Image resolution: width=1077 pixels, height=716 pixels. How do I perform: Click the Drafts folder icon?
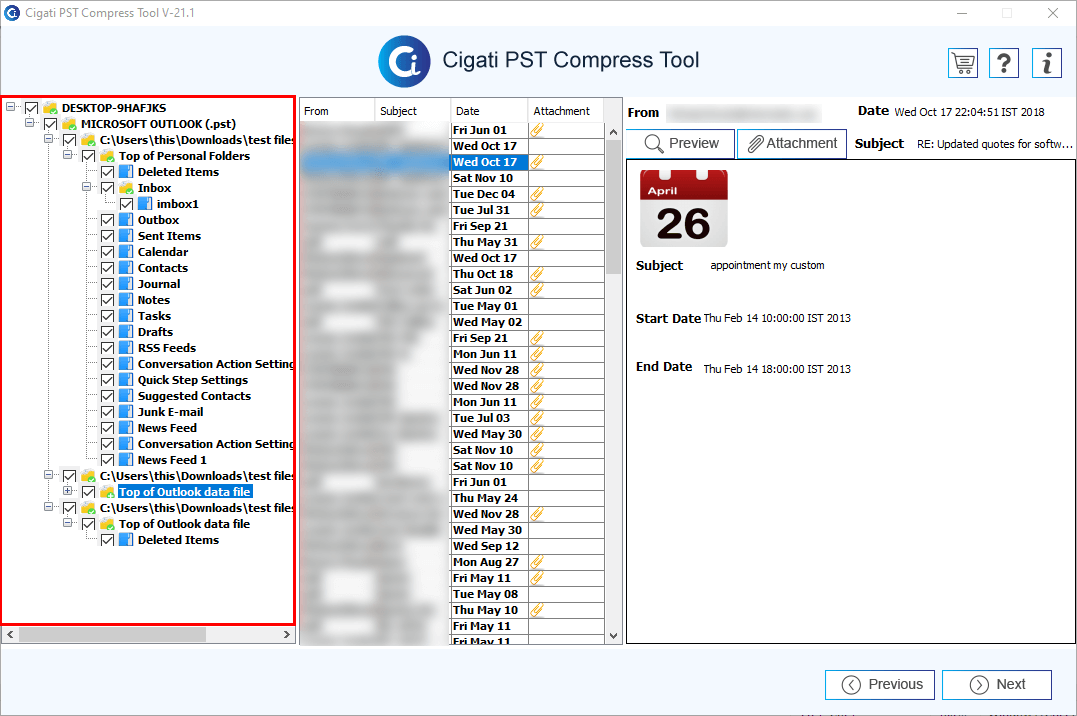[126, 332]
